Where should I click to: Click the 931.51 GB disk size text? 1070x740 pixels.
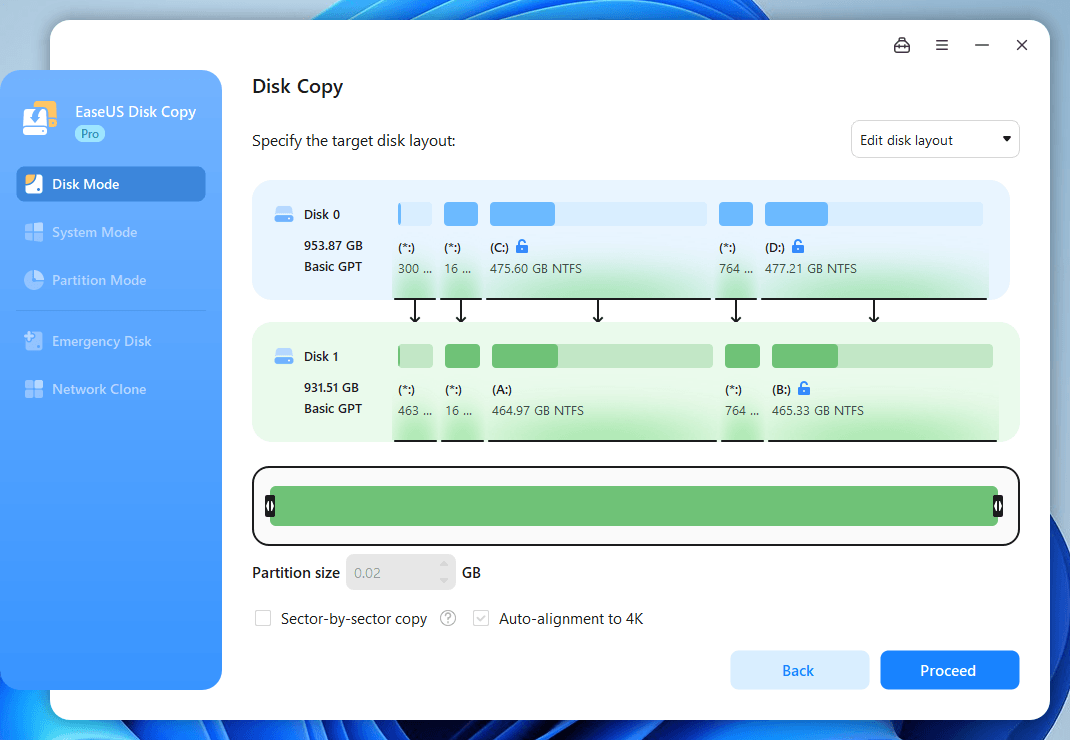tap(331, 388)
